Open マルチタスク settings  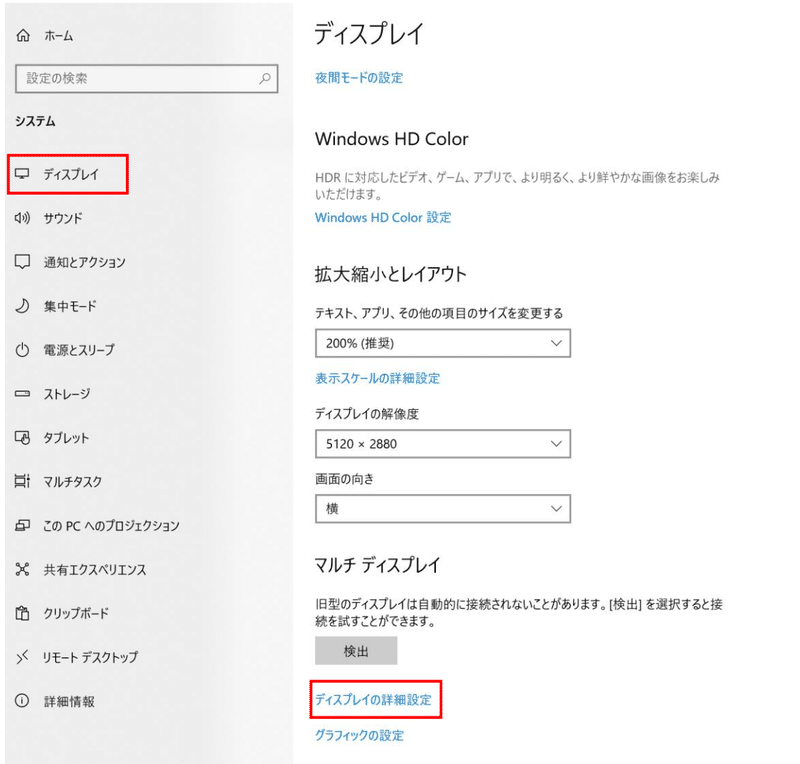pos(72,481)
